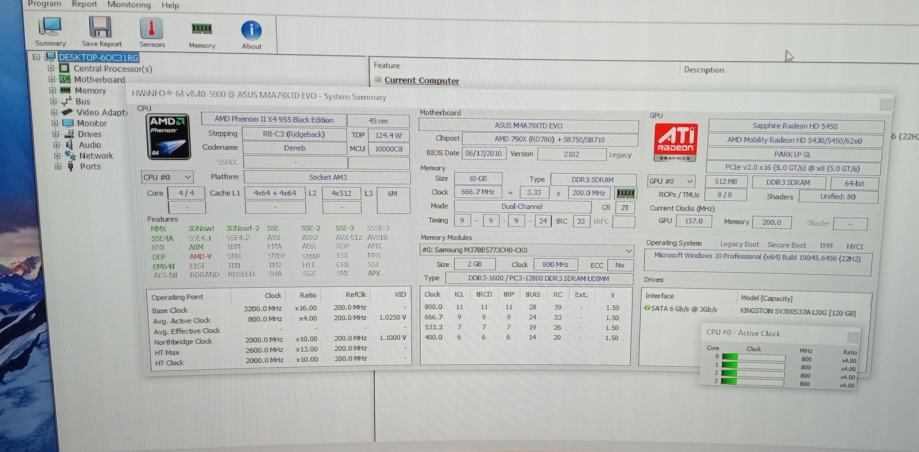
Task: Expand the Ports tree node
Action: [59, 166]
